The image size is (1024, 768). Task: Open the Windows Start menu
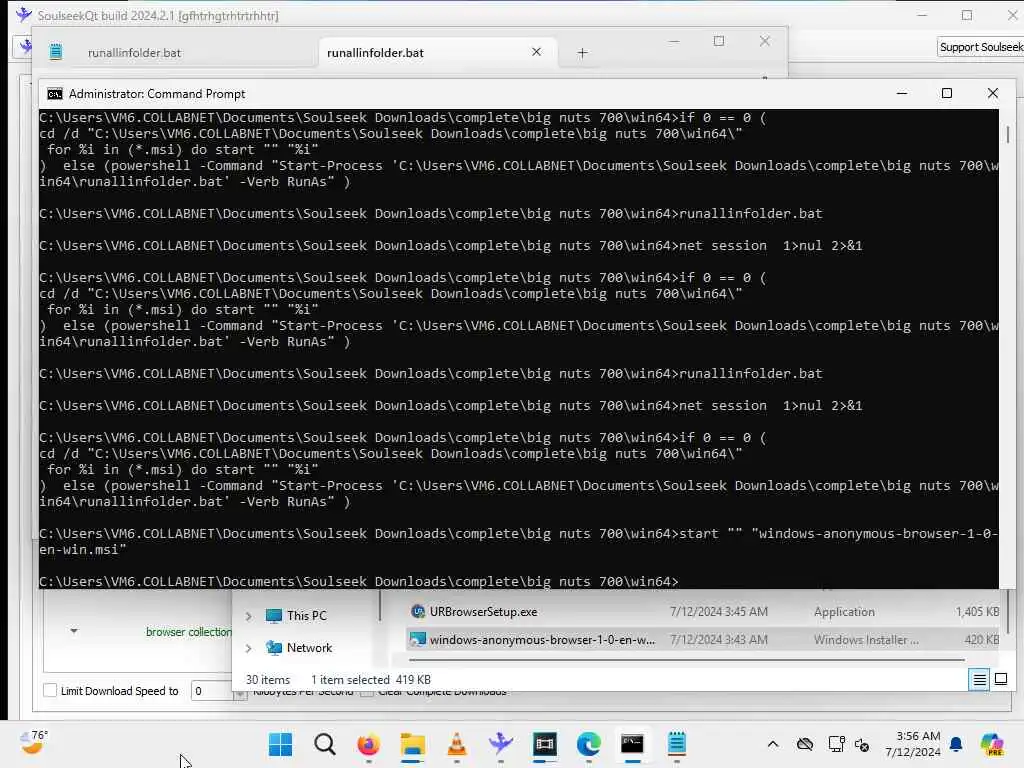281,744
